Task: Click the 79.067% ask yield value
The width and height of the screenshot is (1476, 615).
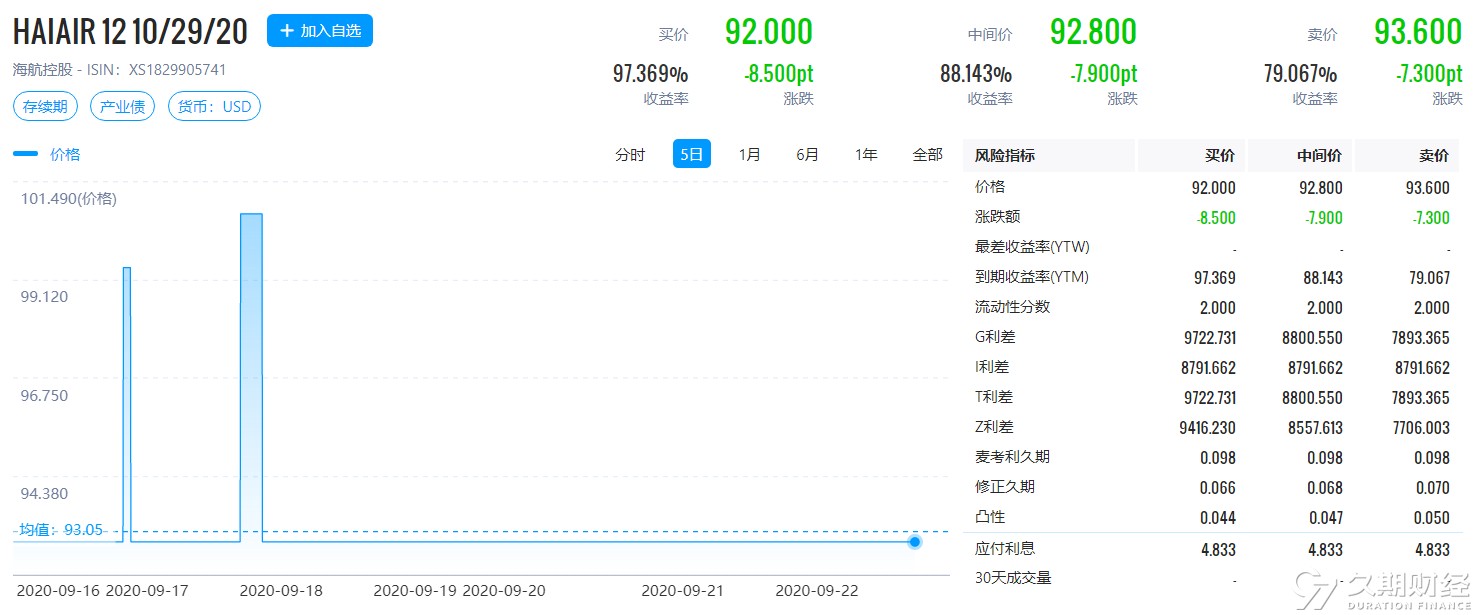Action: (x=1300, y=74)
